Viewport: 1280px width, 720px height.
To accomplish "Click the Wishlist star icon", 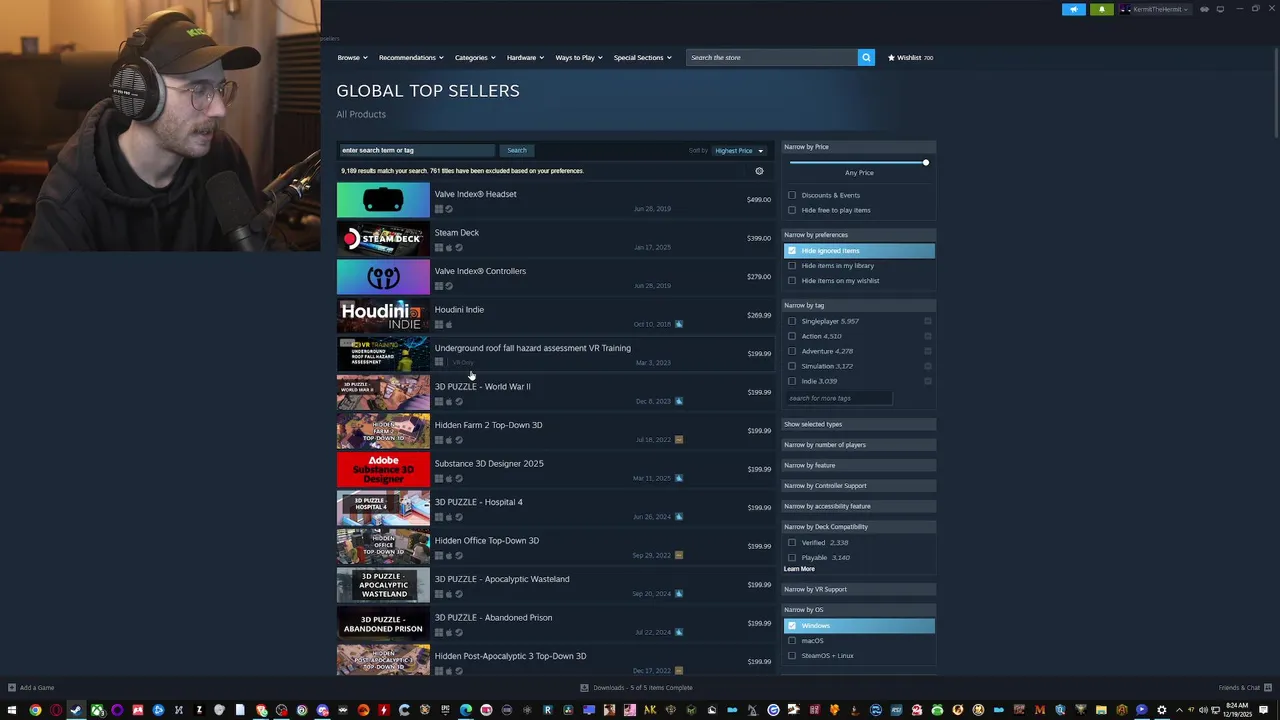I will coord(891,57).
